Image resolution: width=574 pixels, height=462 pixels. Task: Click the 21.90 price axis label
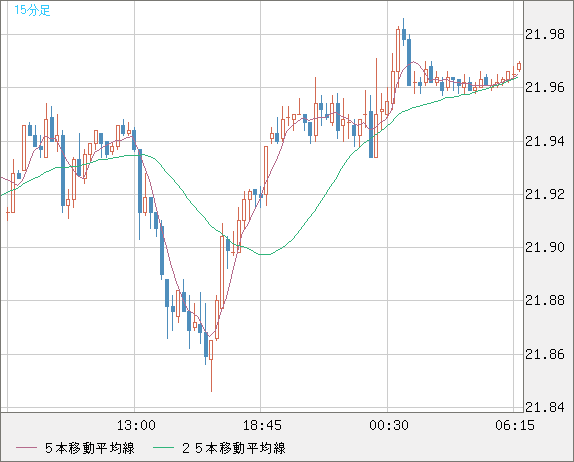tap(545, 247)
